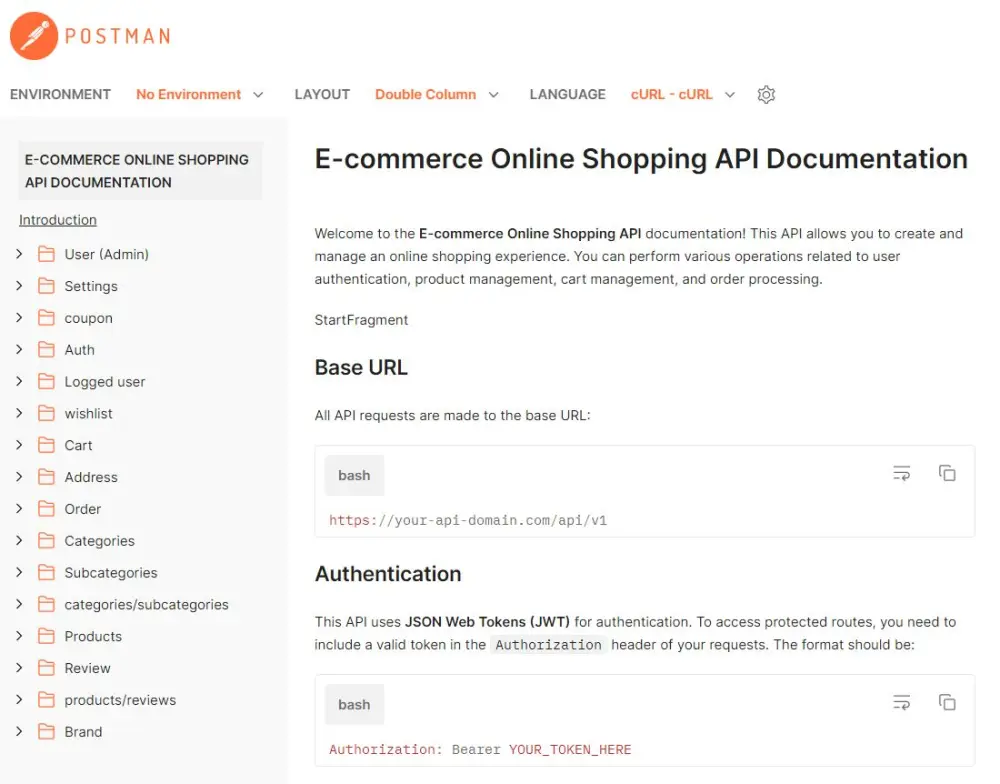
Task: Click the folder icon next to Products
Action: click(46, 636)
